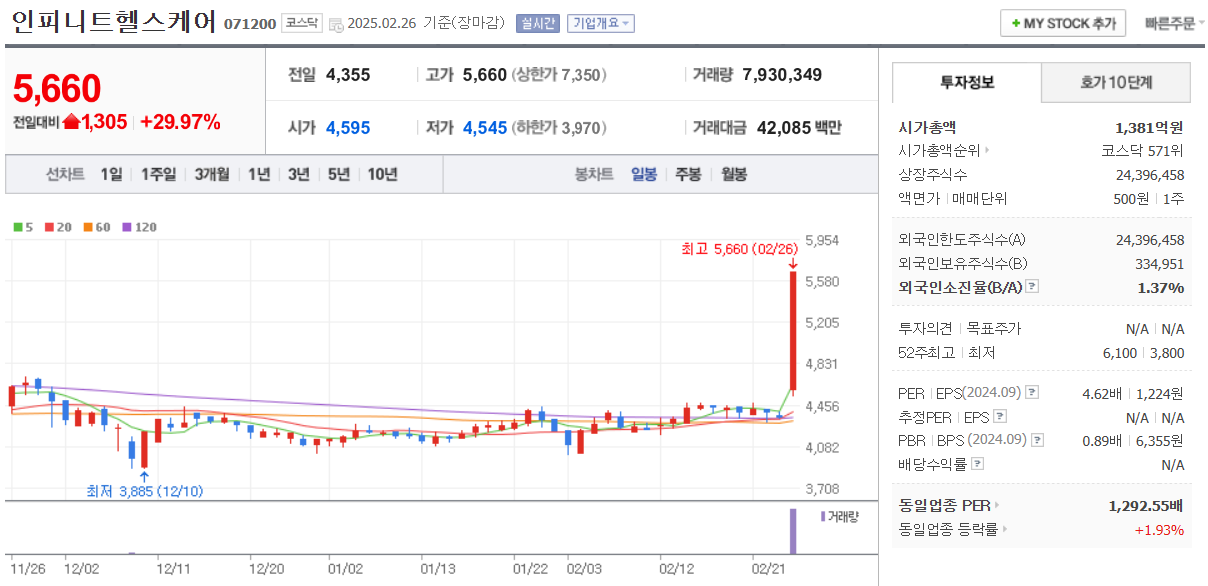Screen dimensions: 1208x586
Task: Select the 주봉 weekly candle chart
Action: 689,174
